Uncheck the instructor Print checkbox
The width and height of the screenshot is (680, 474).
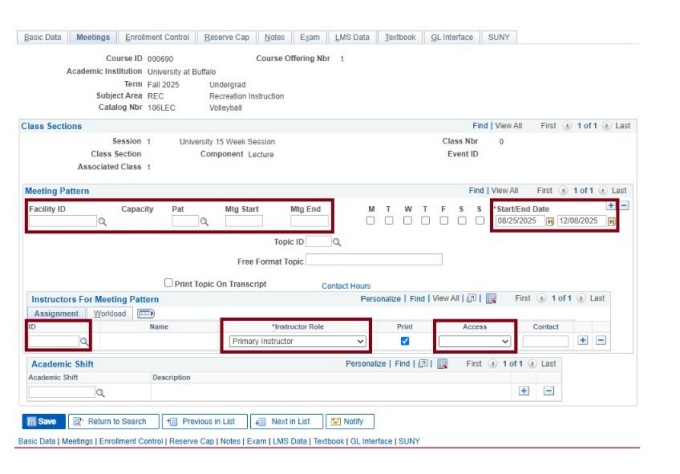405,341
